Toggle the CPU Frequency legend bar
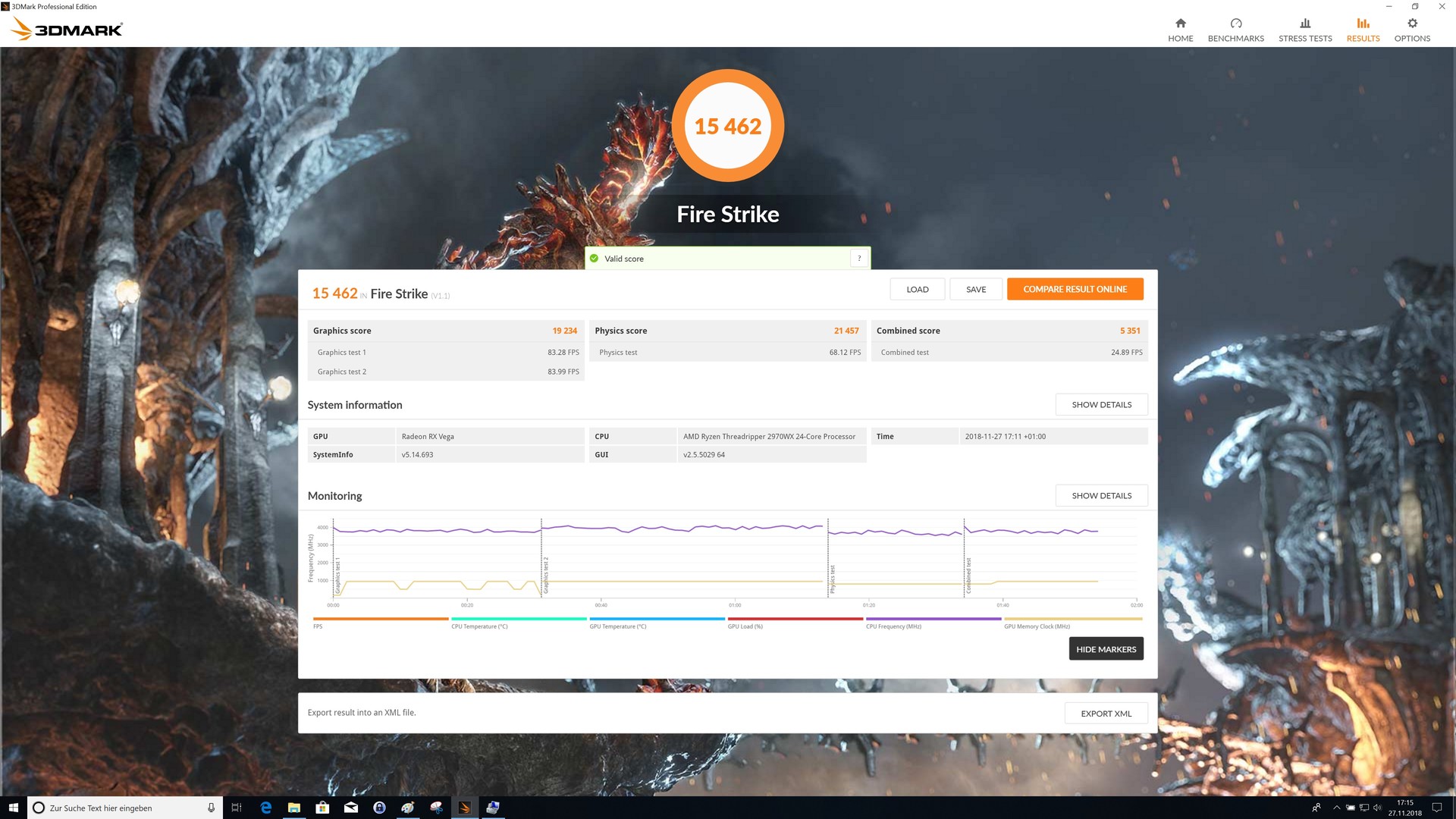Viewport: 1456px width, 819px height. point(934,619)
